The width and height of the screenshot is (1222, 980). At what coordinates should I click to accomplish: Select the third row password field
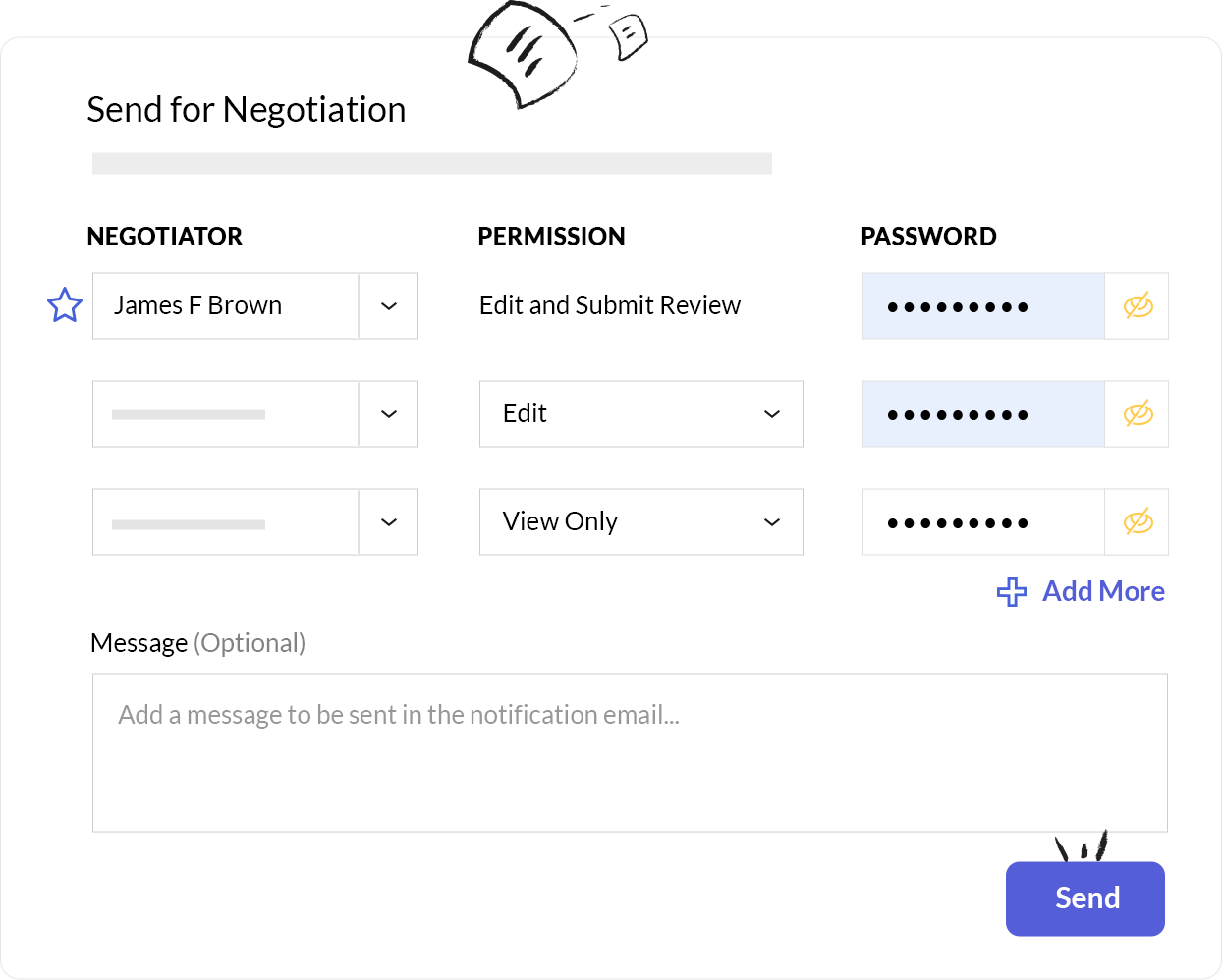tap(983, 522)
